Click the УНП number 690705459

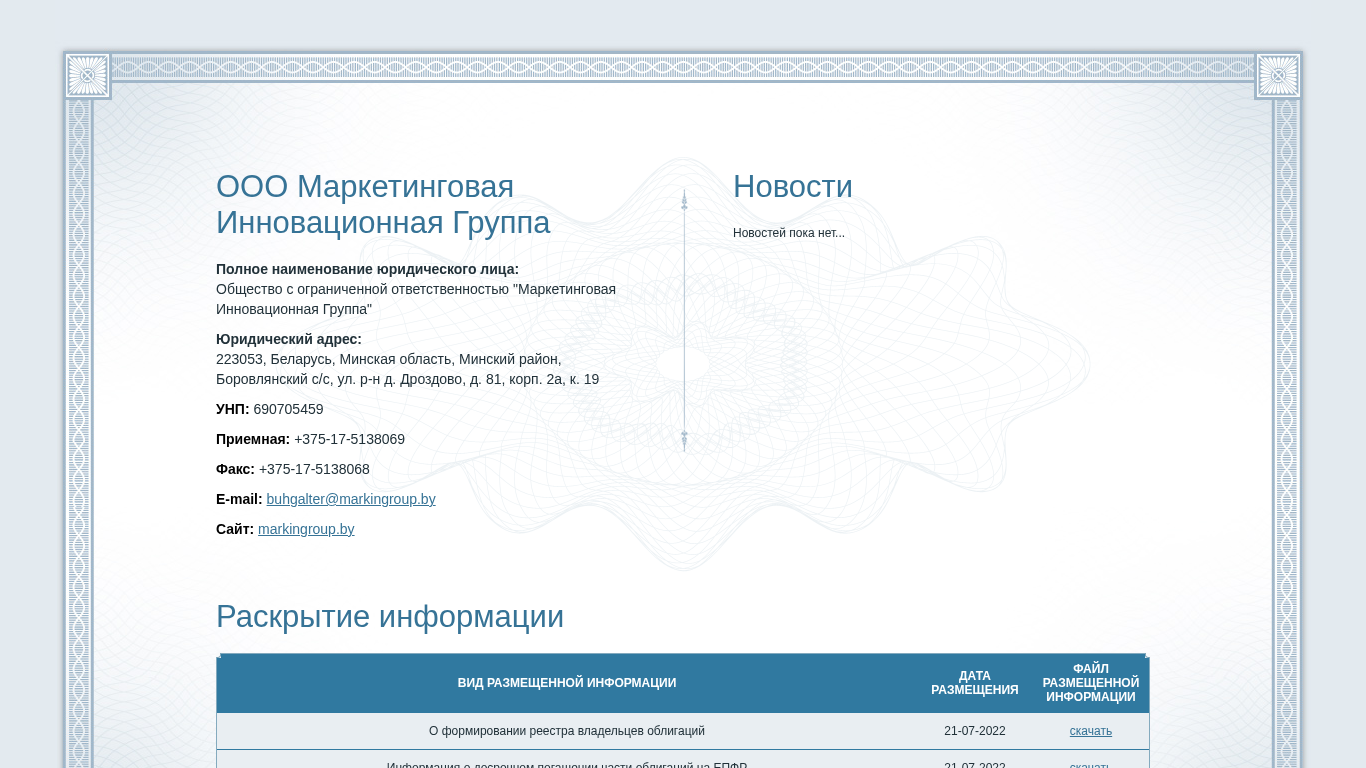click(288, 409)
